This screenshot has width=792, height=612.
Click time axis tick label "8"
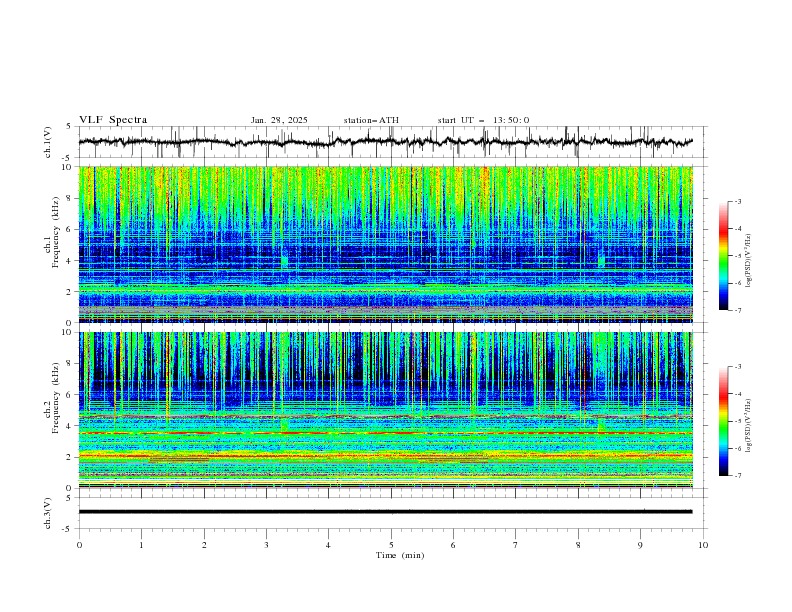coord(578,545)
